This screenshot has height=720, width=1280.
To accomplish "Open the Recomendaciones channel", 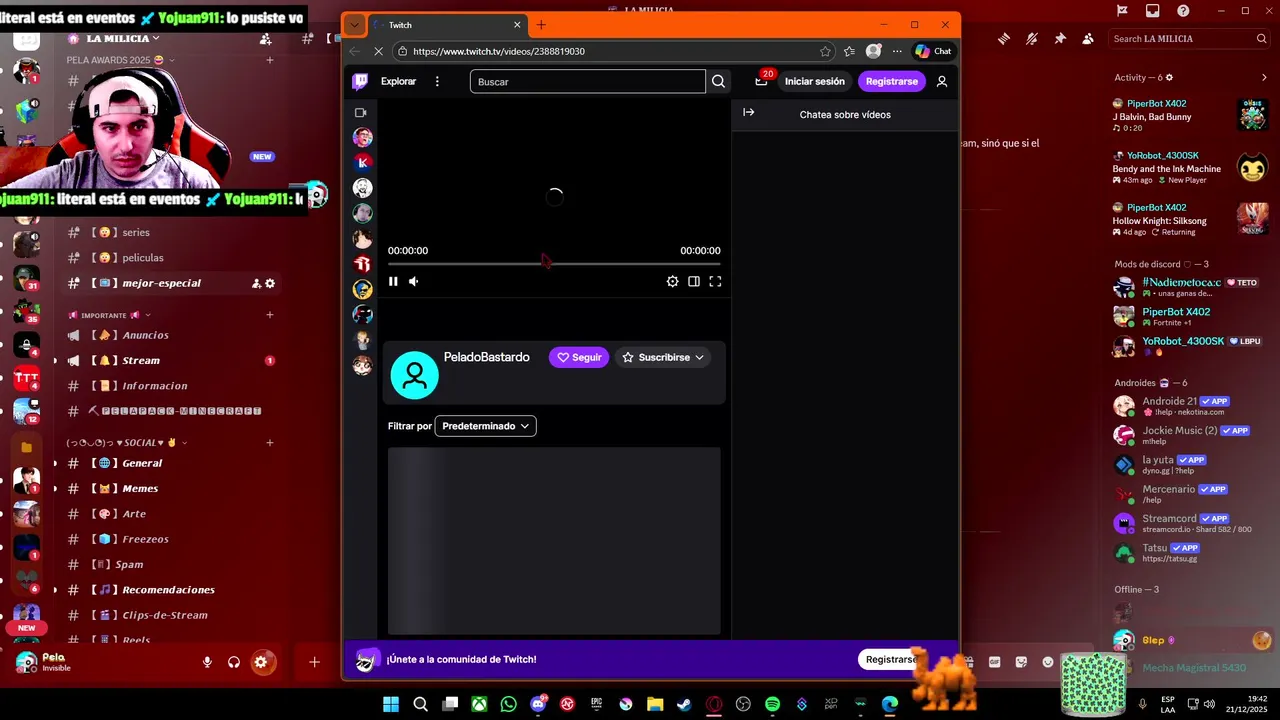I will pyautogui.click(x=166, y=590).
